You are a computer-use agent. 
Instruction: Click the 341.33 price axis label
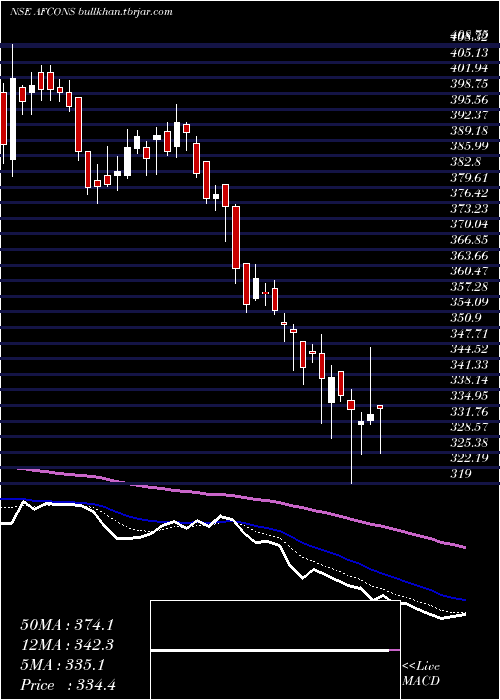point(468,365)
